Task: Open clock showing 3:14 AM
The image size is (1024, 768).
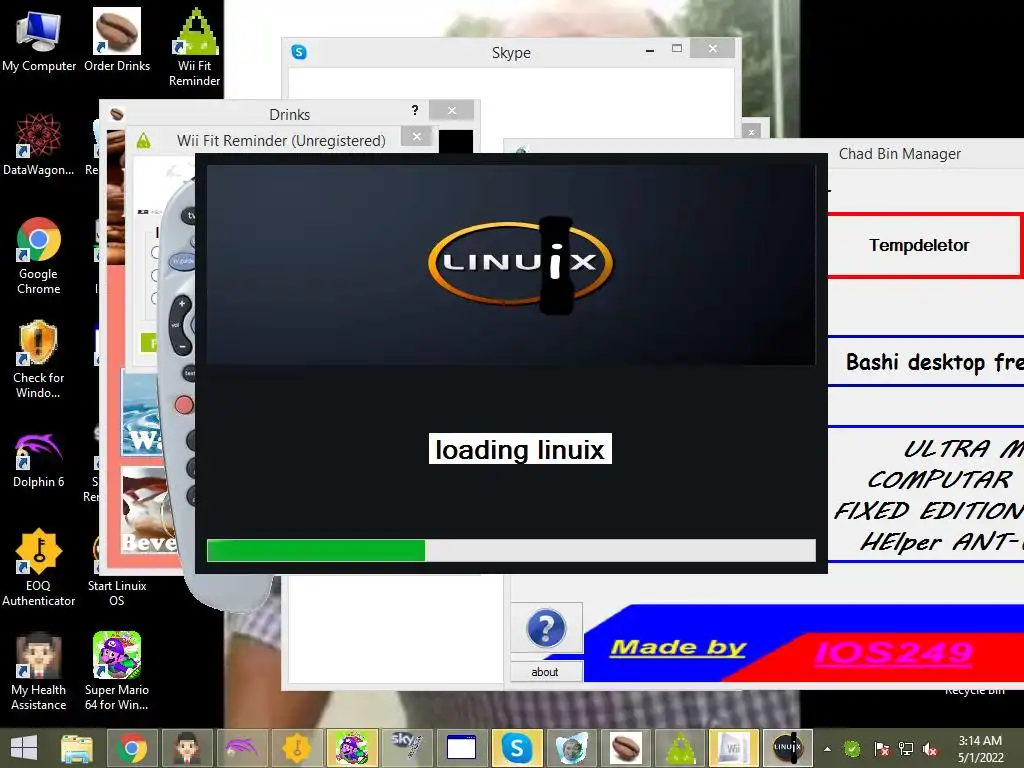Action: click(980, 749)
